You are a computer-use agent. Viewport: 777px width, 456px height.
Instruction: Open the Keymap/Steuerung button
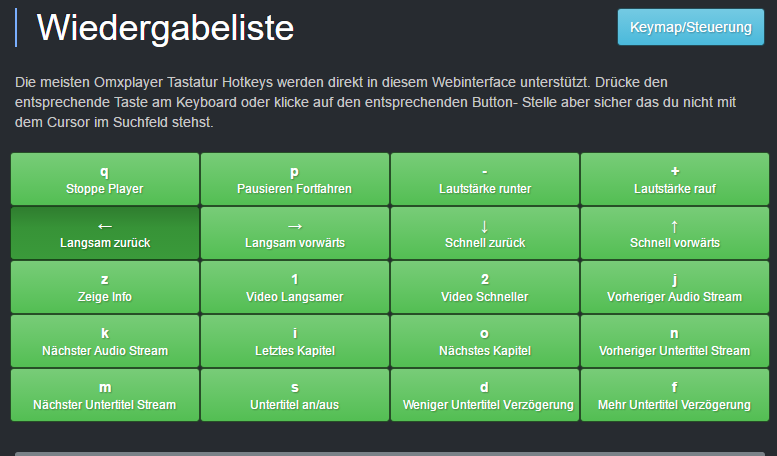click(x=691, y=27)
